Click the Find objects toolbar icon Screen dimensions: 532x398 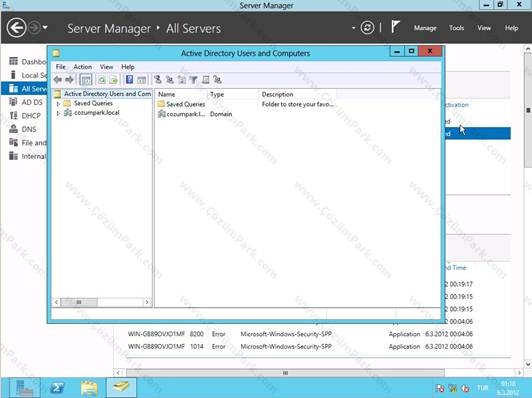coord(205,80)
